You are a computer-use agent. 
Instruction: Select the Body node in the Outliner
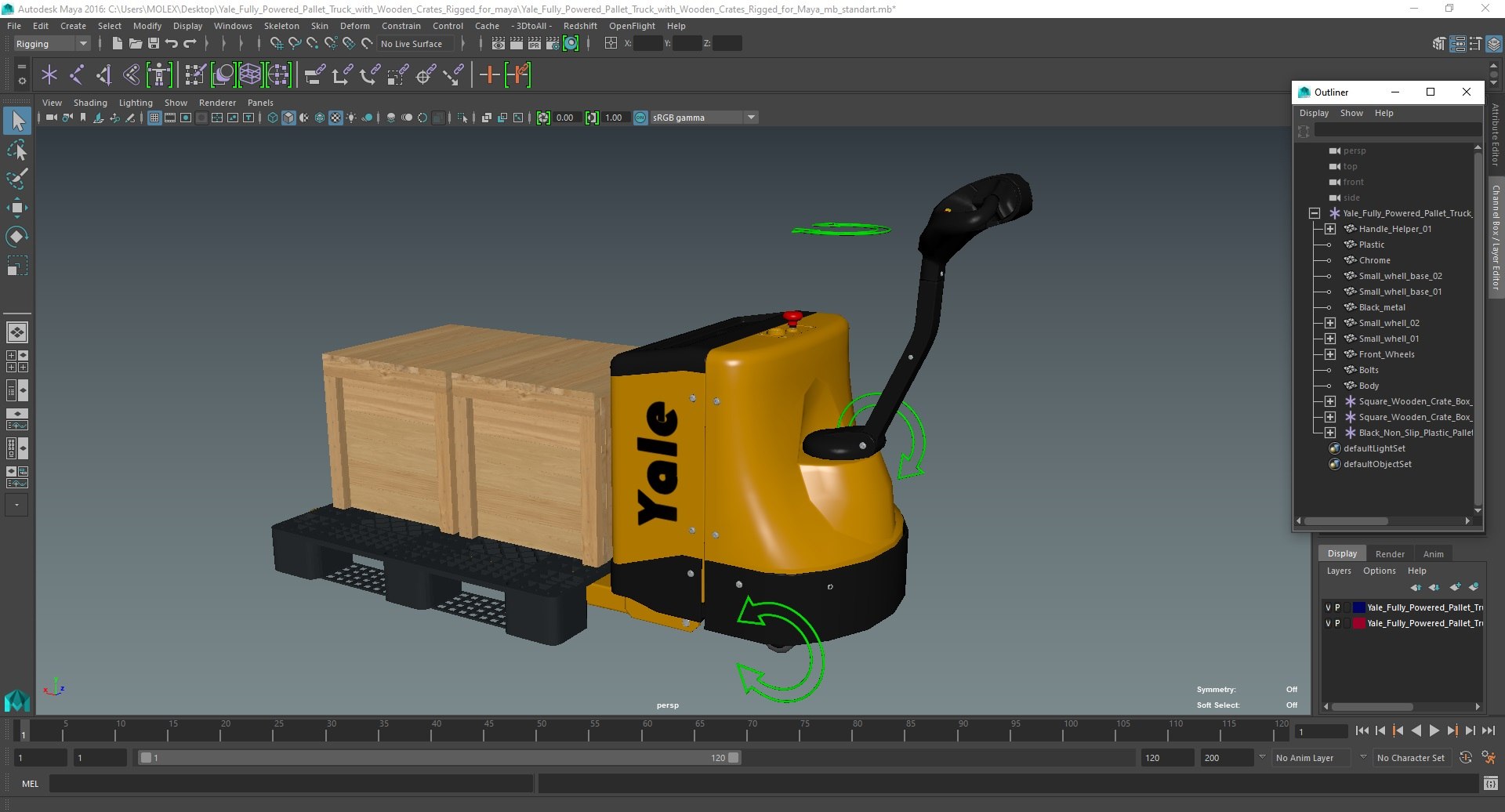pos(1369,386)
